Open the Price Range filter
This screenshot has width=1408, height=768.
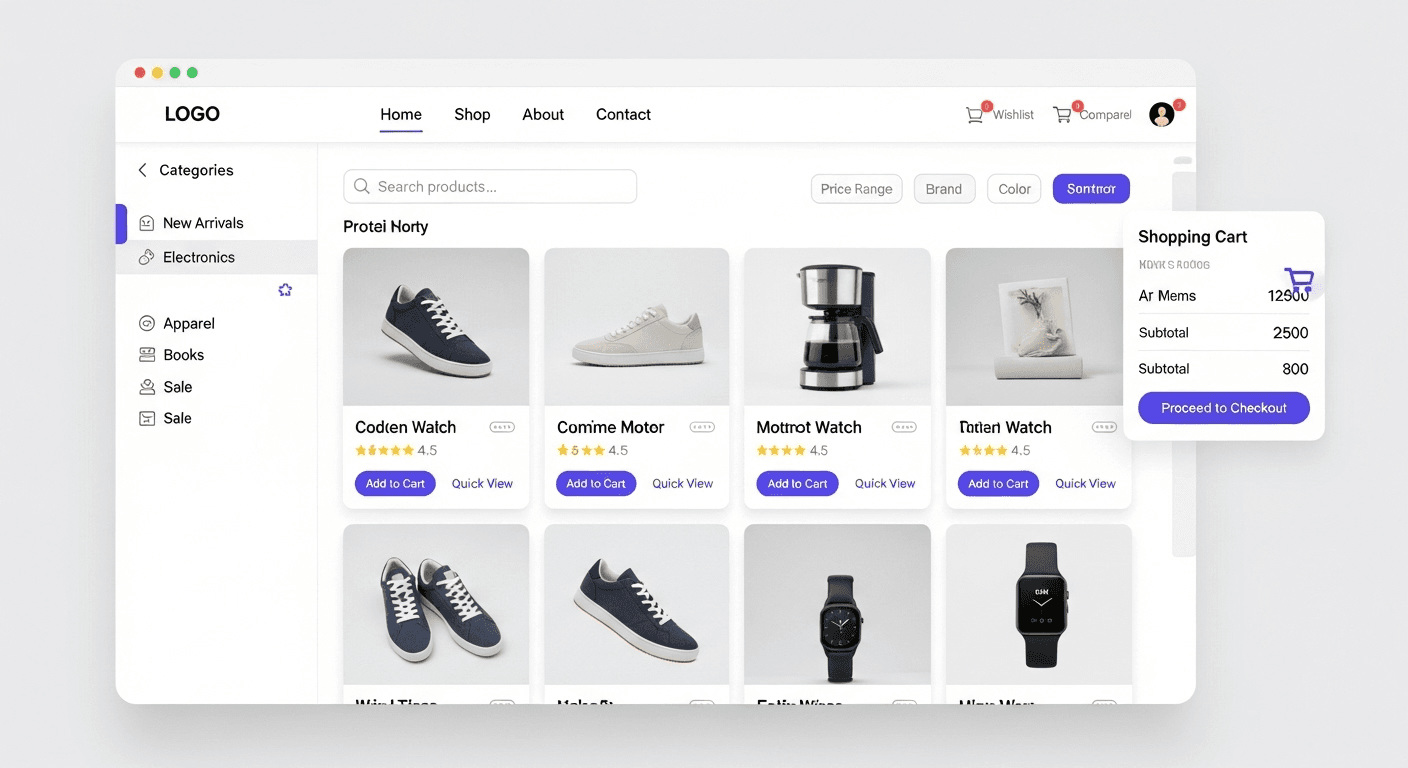pos(856,189)
